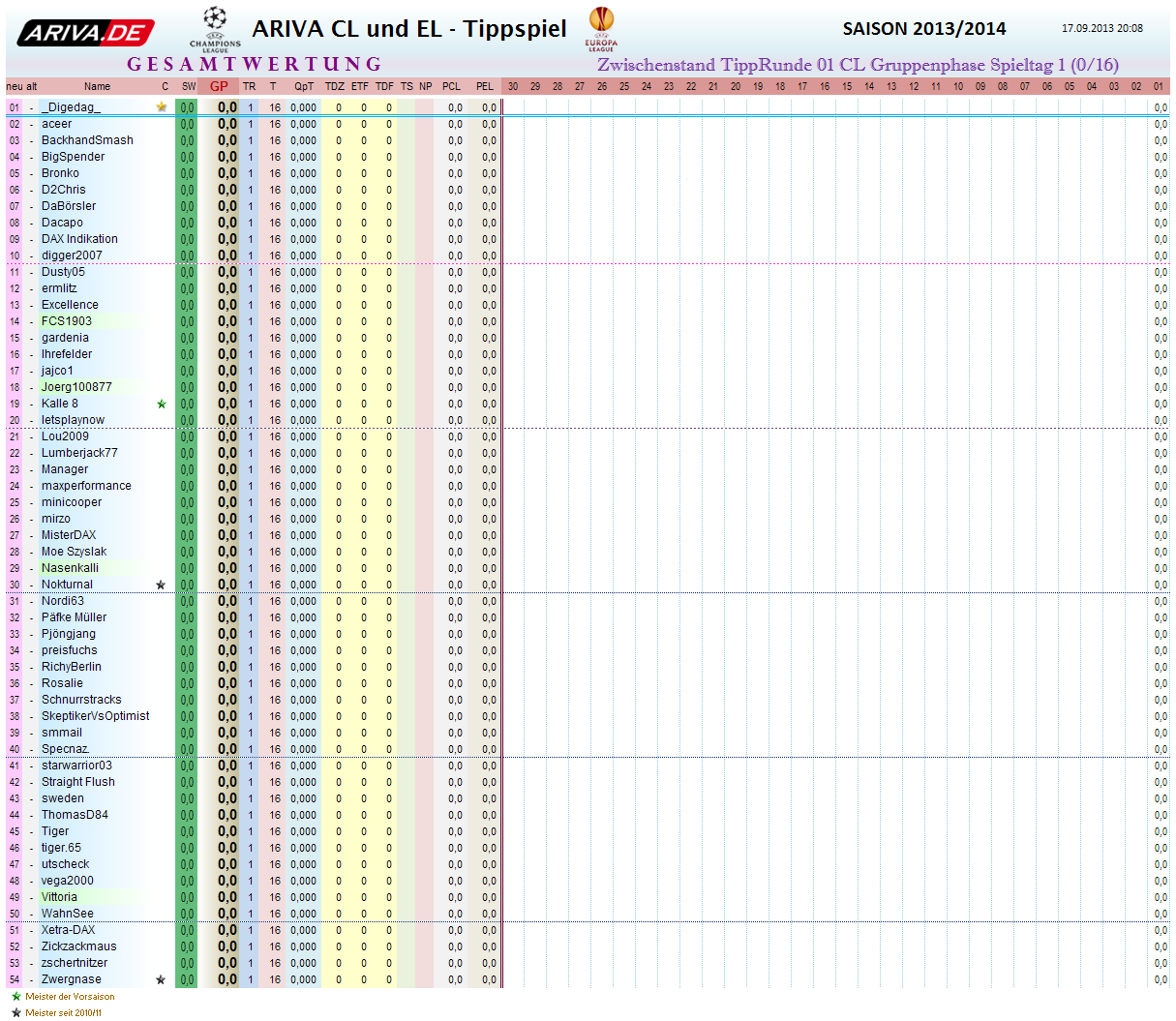Click the TDZ column header
The width and height of the screenshot is (1176, 1021).
pos(335,86)
